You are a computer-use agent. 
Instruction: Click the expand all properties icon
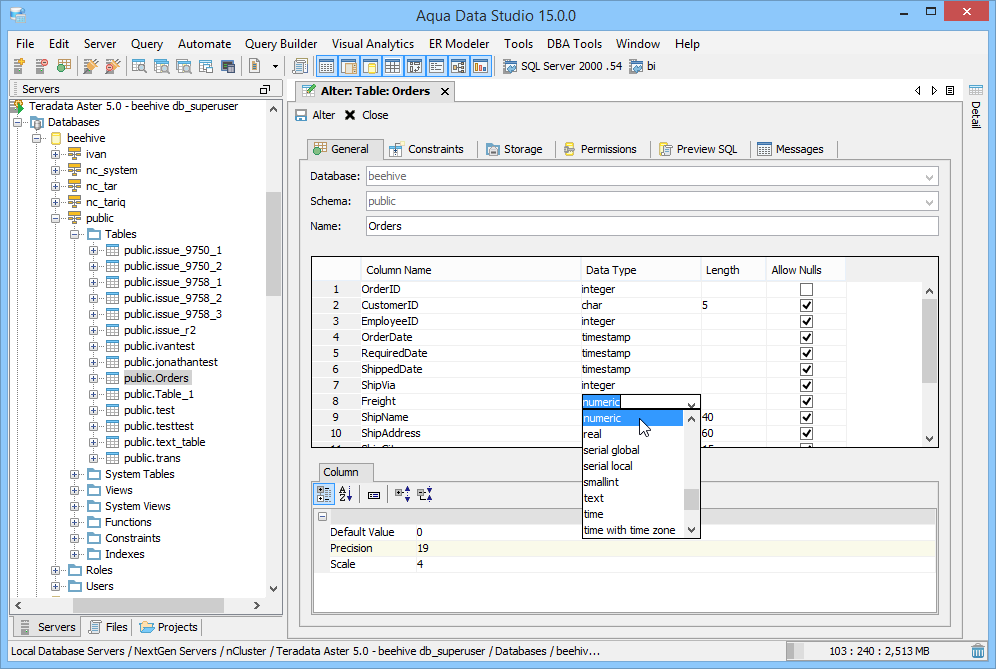coord(403,494)
